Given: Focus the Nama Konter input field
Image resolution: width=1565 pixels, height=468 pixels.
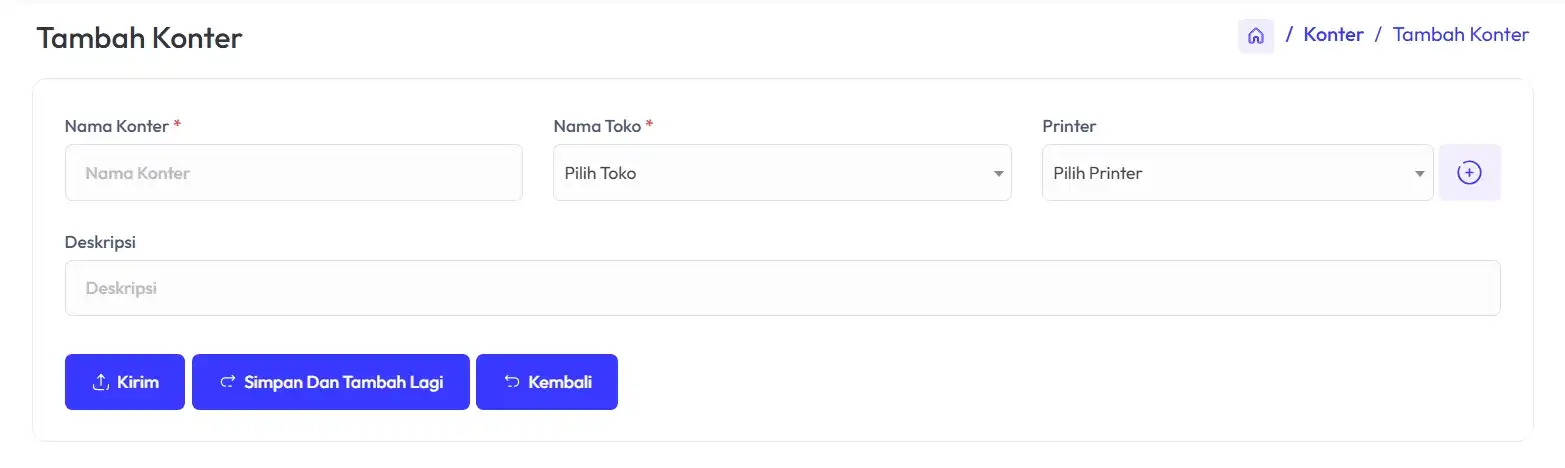Looking at the screenshot, I should tap(294, 173).
